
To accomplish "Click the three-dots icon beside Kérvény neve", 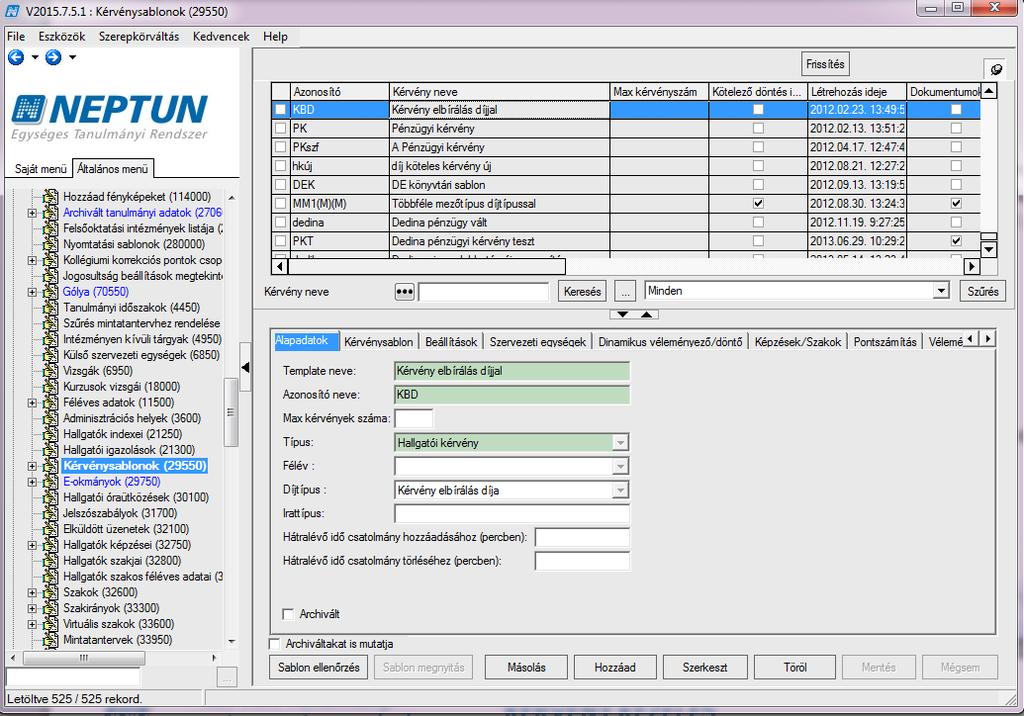I will click(404, 291).
